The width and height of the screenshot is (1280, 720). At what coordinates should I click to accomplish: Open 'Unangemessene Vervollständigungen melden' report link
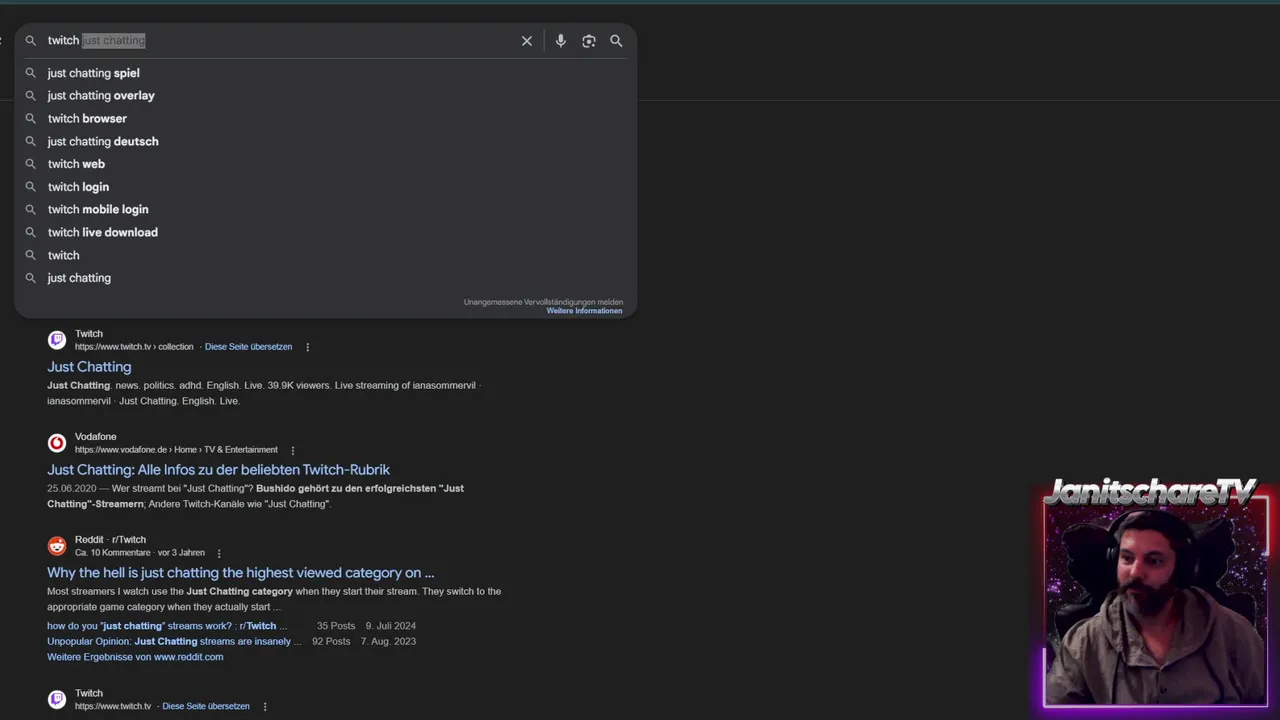coord(543,302)
